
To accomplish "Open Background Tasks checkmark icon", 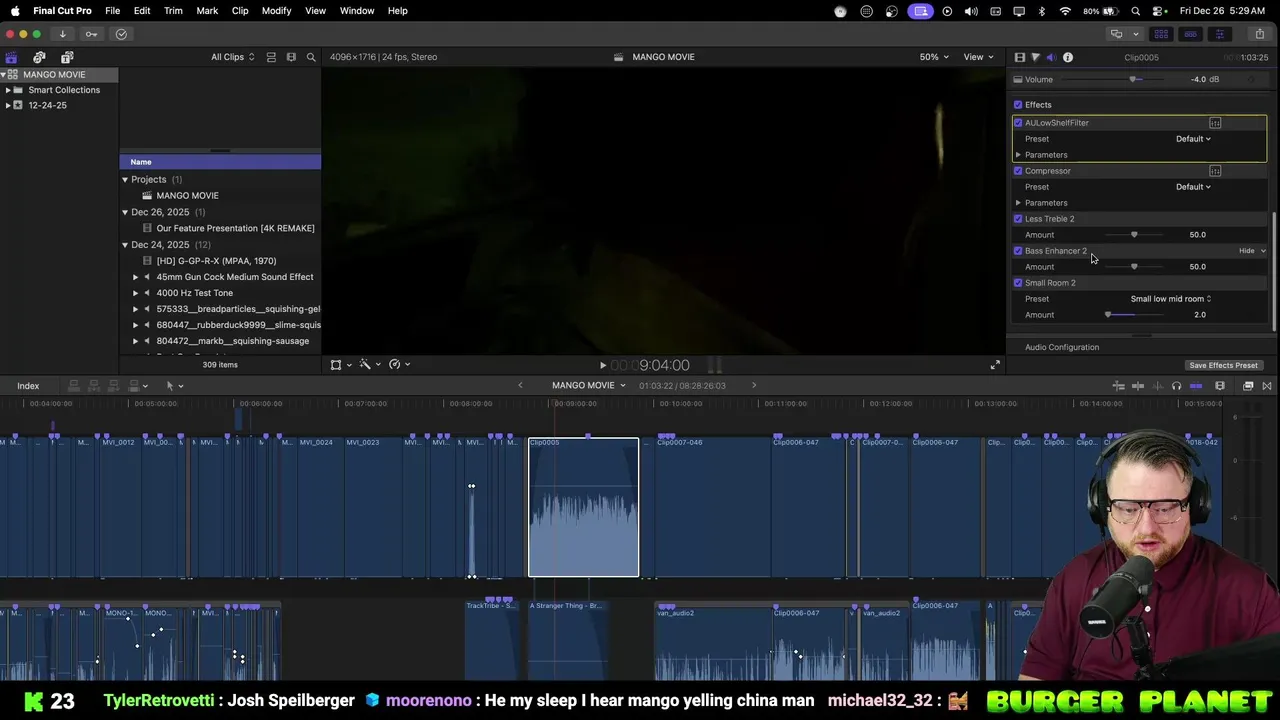I will click(x=121, y=34).
